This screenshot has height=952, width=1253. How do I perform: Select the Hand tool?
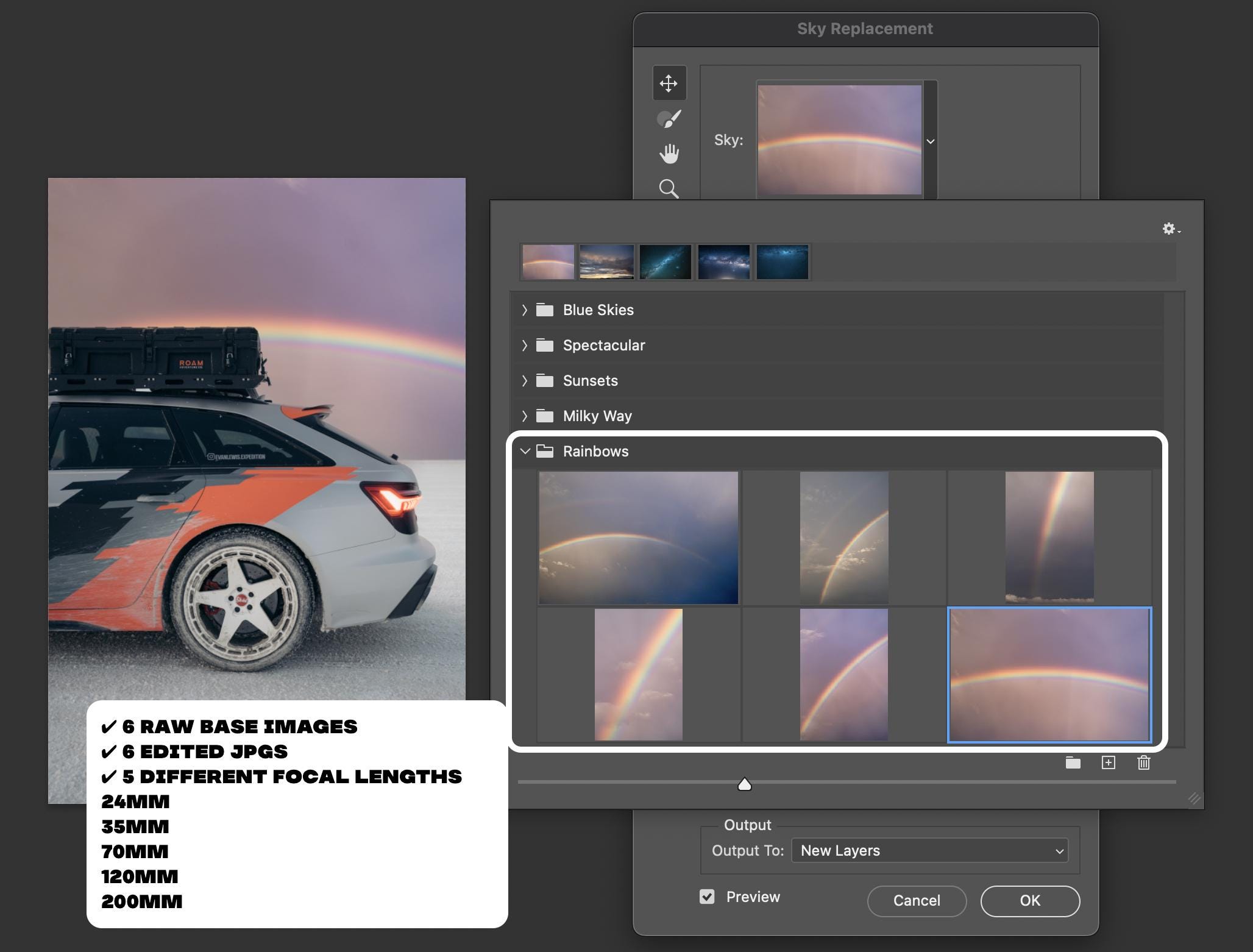point(669,154)
